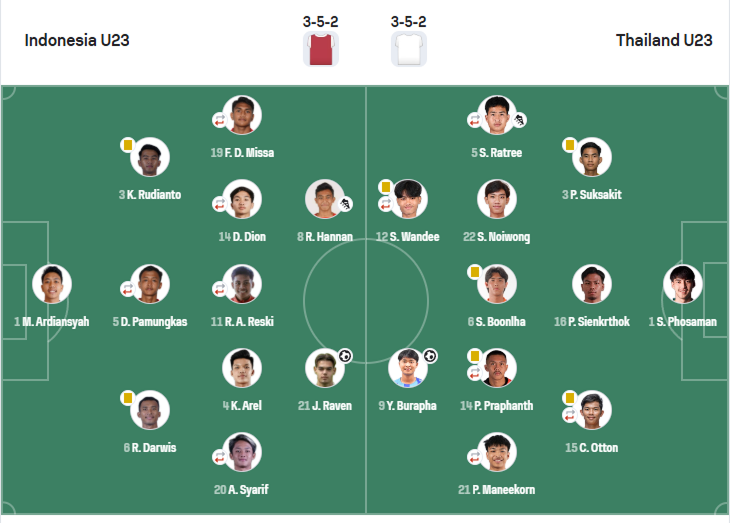Click the red Indonesia U23 jersey icon

pos(321,49)
